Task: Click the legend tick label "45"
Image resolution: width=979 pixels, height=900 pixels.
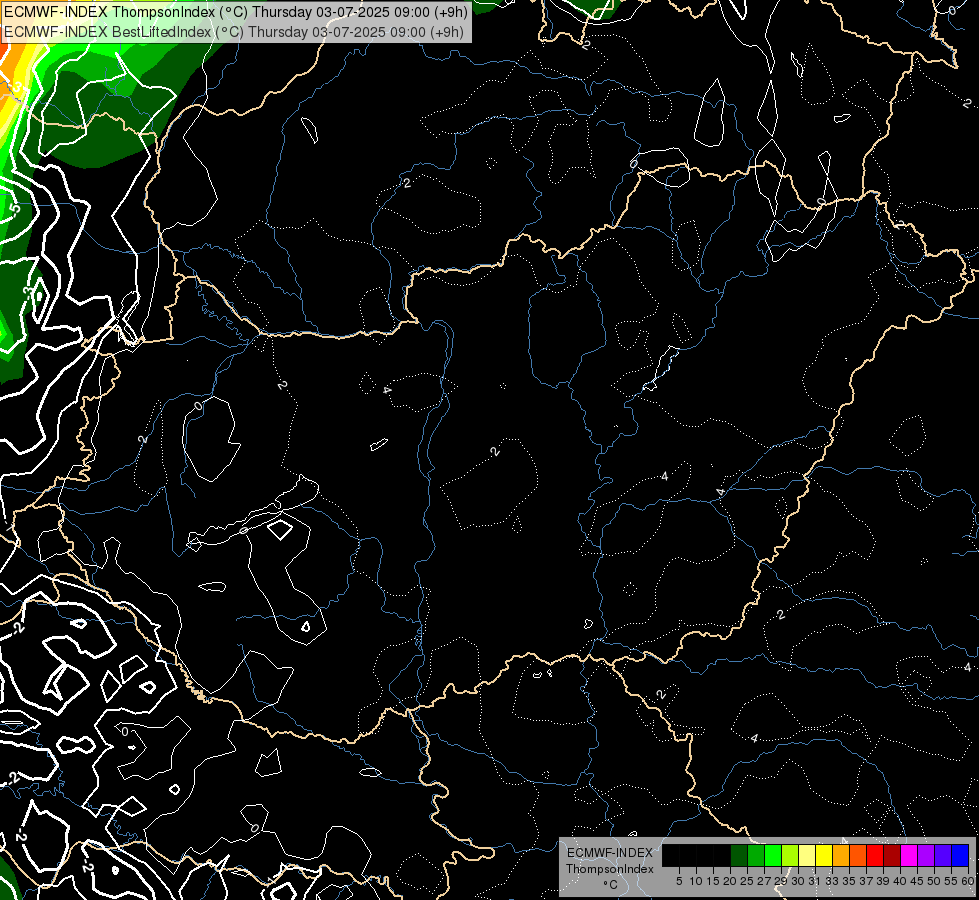Action: point(917,881)
